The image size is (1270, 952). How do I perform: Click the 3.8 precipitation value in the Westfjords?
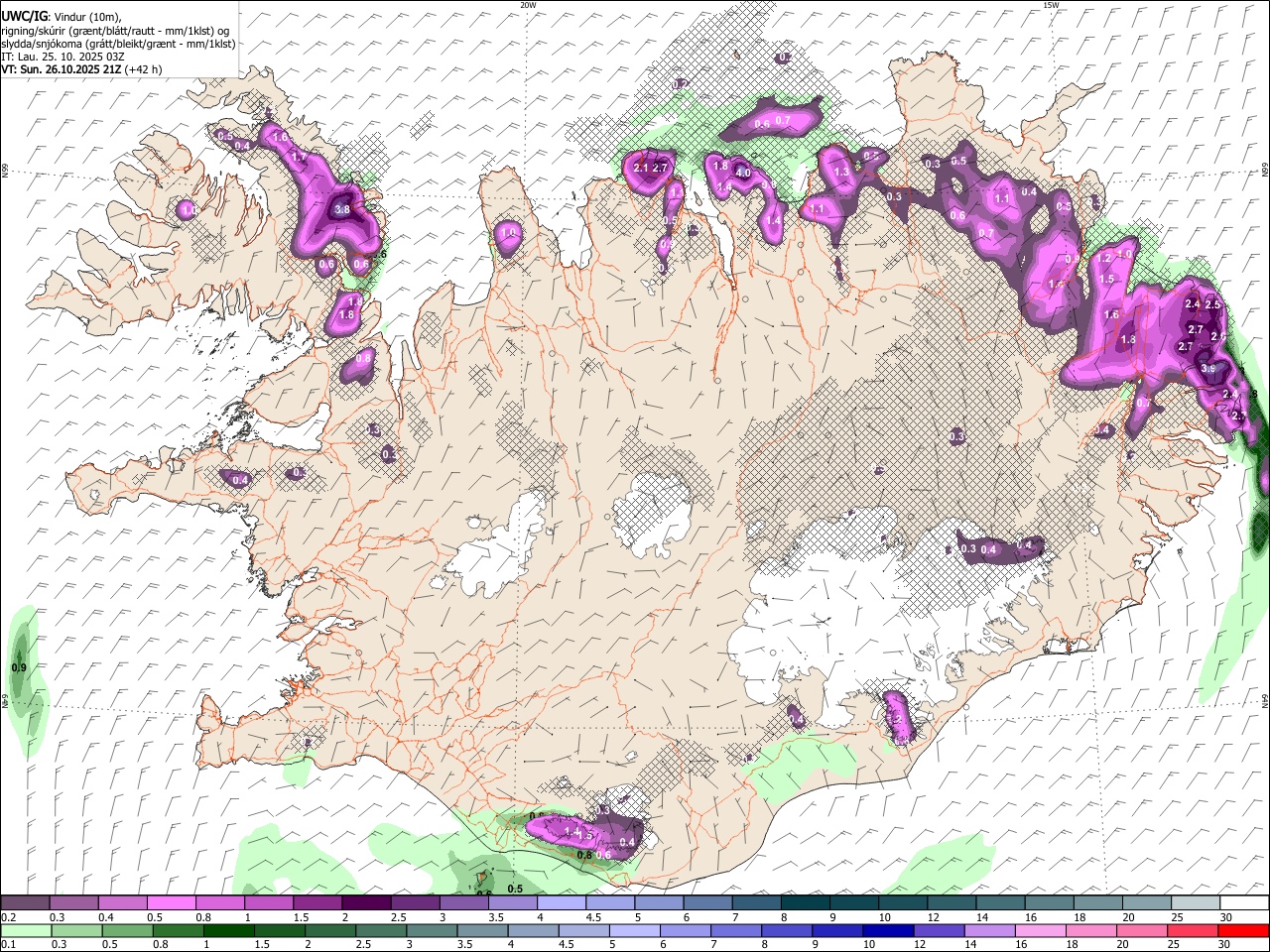[x=342, y=210]
